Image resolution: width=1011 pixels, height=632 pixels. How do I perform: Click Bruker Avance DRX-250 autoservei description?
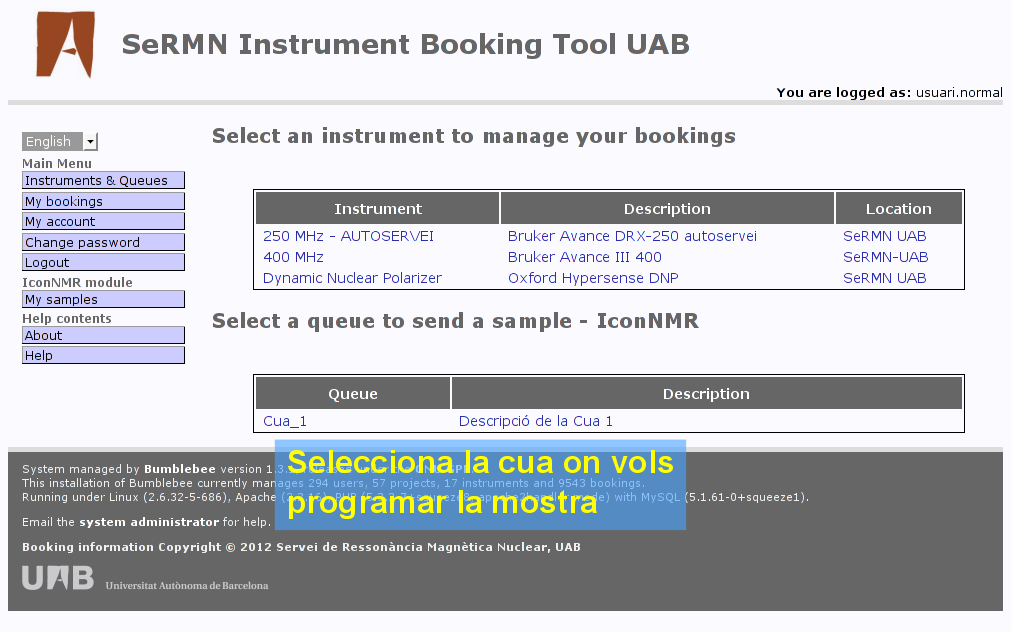[632, 236]
